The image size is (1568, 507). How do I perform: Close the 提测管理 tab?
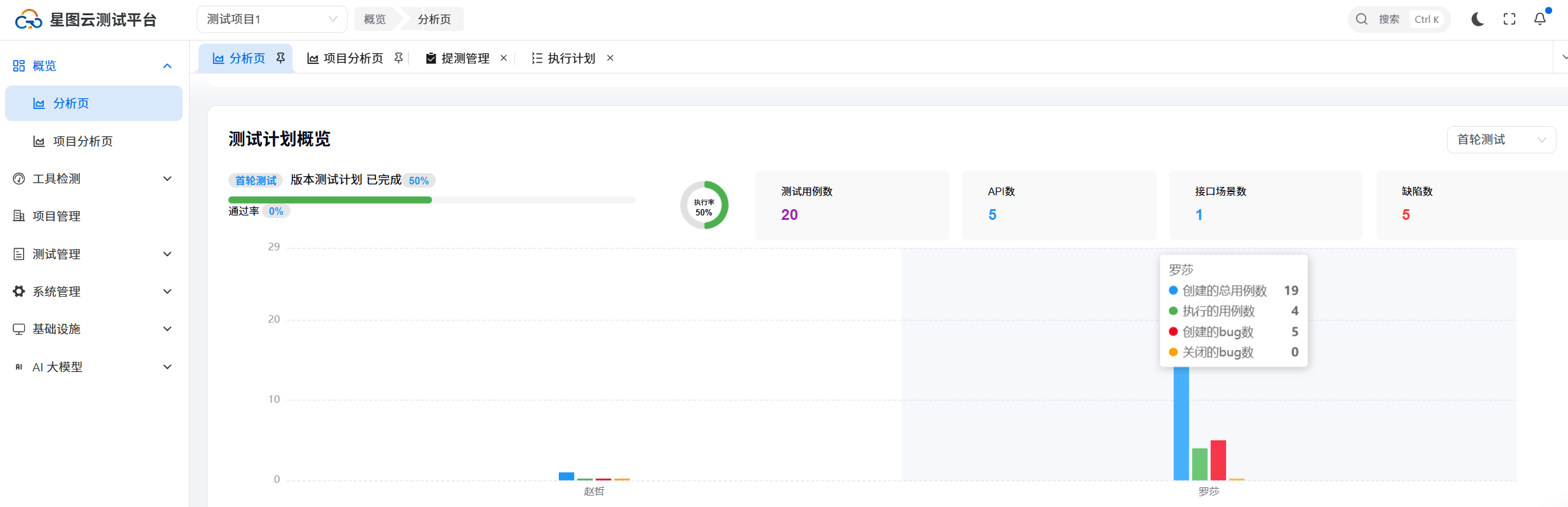[504, 58]
